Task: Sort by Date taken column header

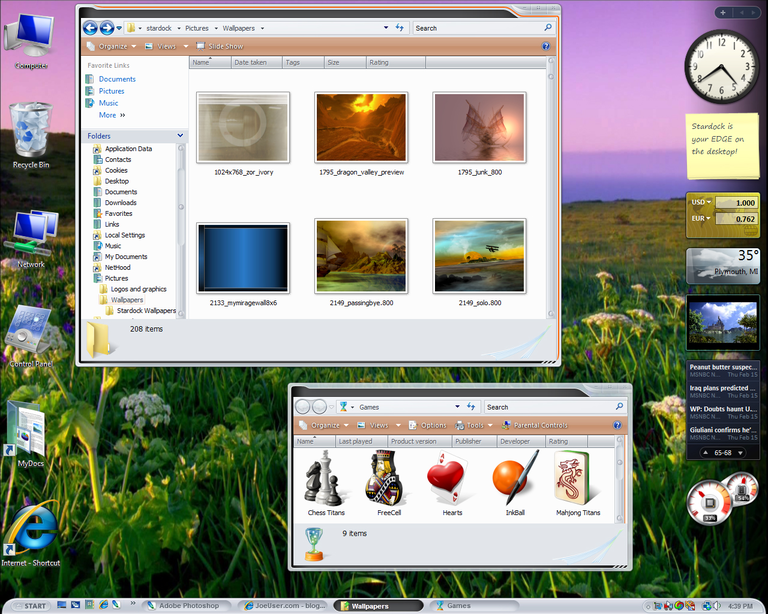Action: point(256,62)
